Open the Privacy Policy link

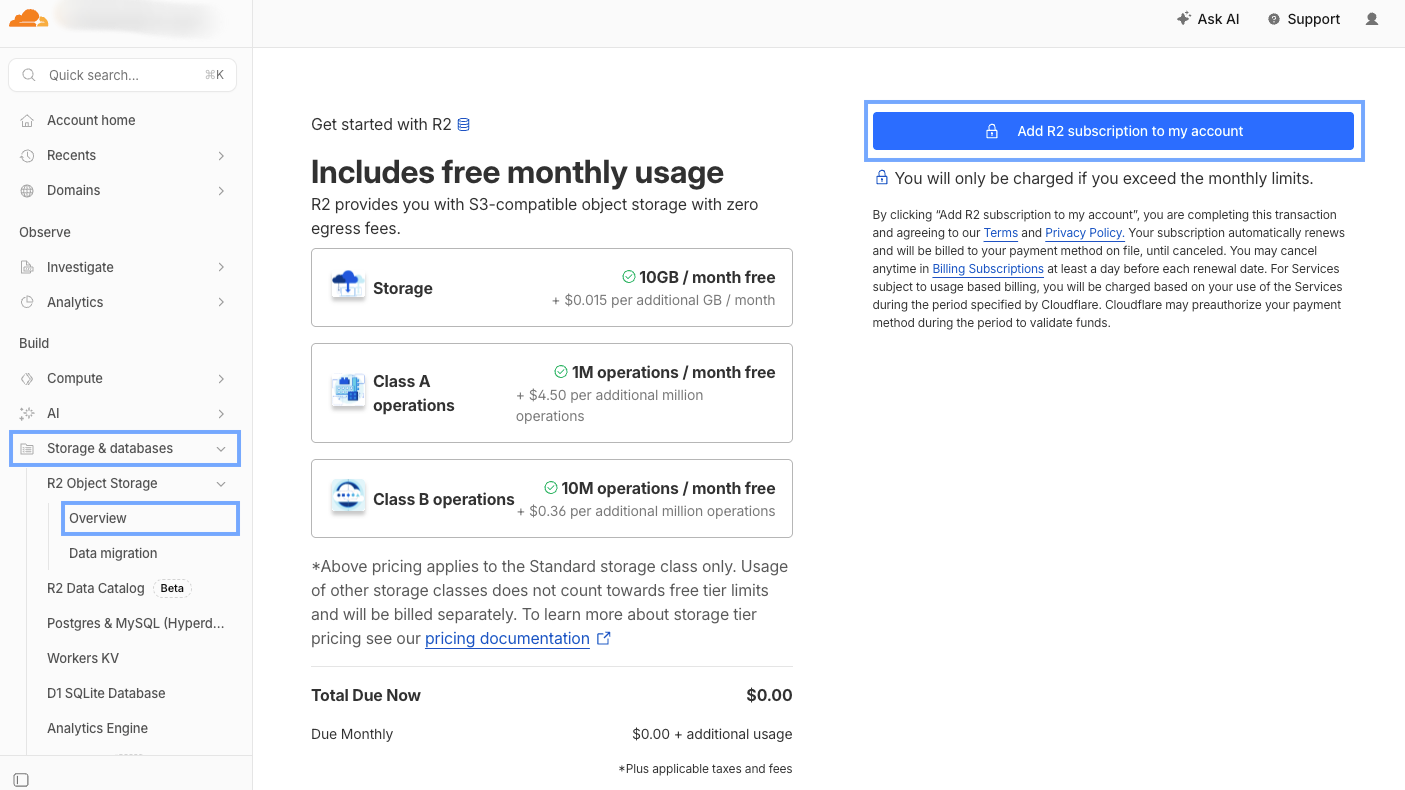(1085, 233)
